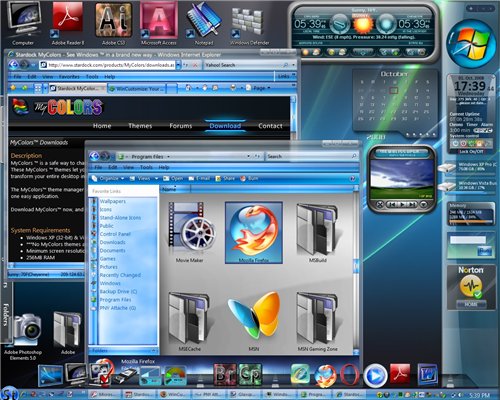
Task: Expand the Yahoo! Search provider dropdown
Action: click(293, 65)
